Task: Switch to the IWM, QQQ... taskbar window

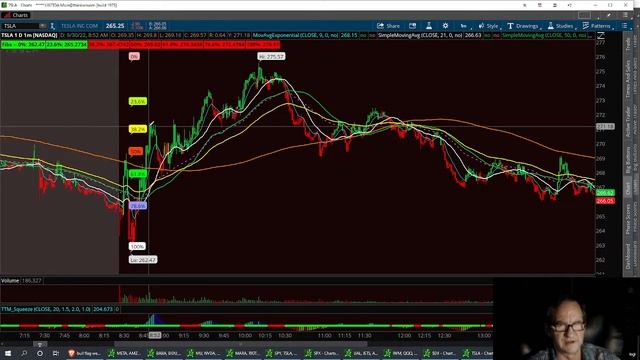Action: pyautogui.click(x=401, y=353)
